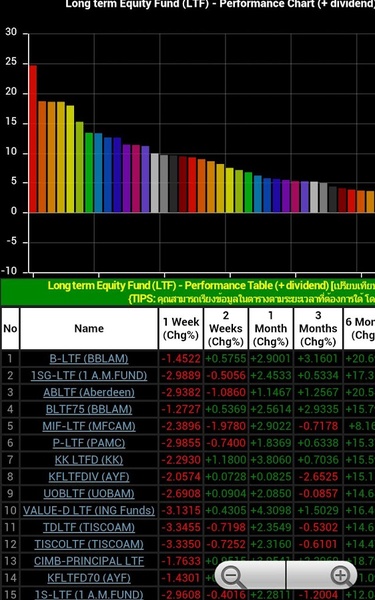The width and height of the screenshot is (375, 600).
Task: Sort table by the No column header
Action: 10,329
